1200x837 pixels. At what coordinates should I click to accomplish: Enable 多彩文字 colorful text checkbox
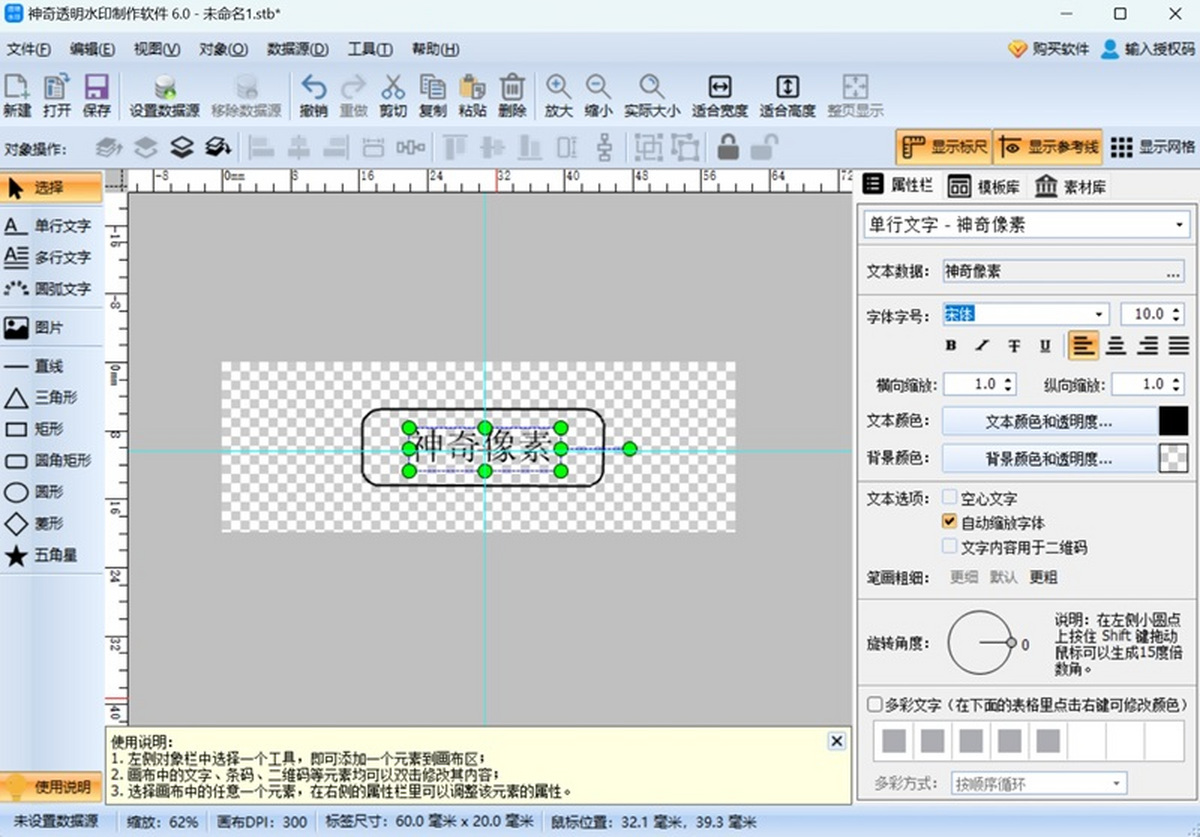875,704
